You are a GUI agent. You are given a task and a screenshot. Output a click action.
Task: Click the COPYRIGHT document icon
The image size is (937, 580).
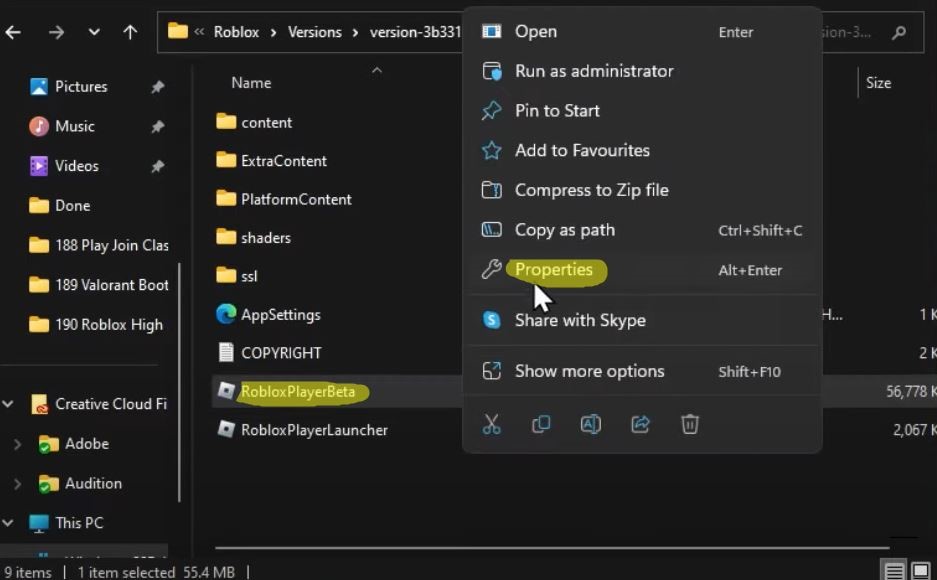(226, 352)
